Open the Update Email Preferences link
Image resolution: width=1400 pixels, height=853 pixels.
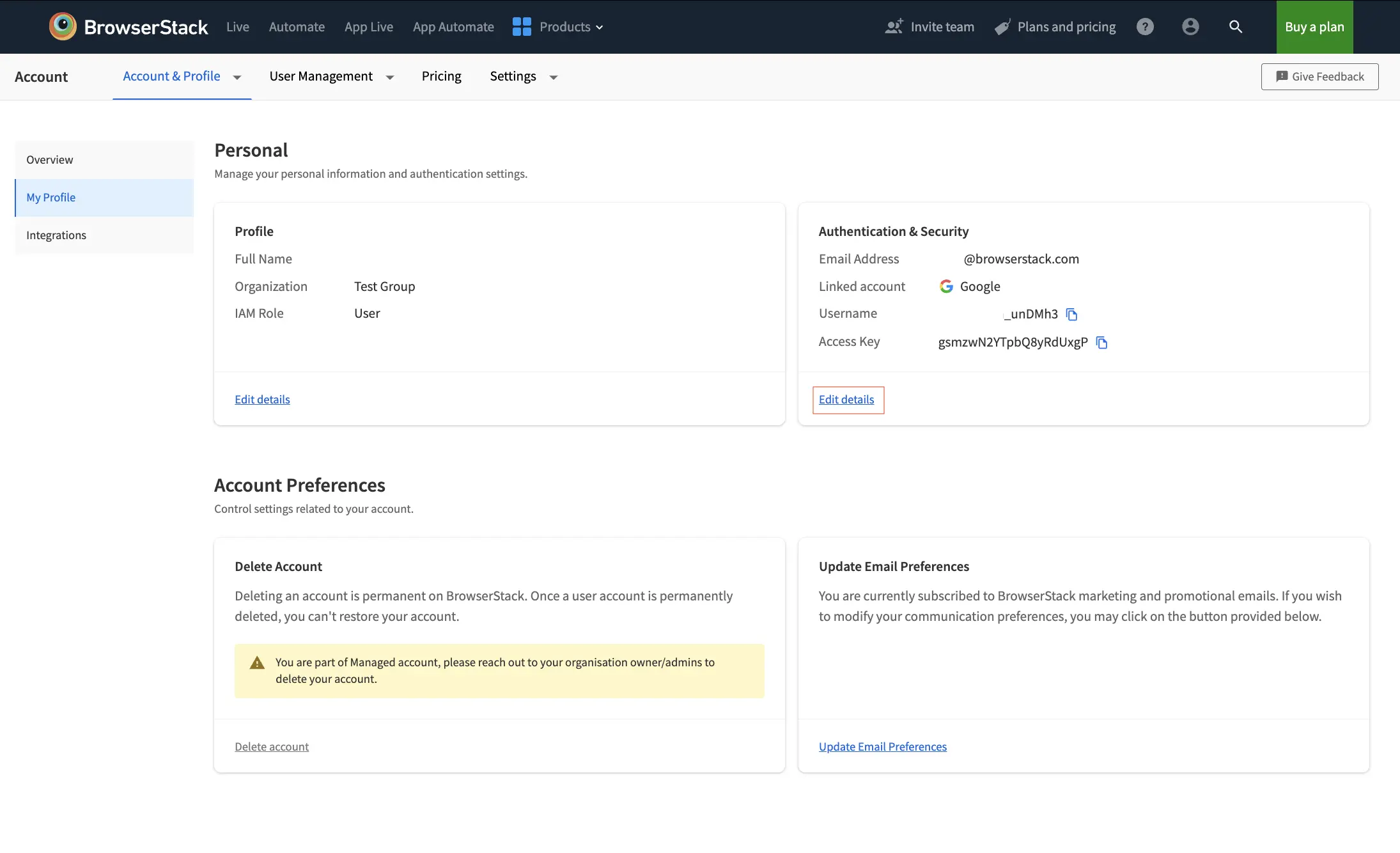click(882, 747)
